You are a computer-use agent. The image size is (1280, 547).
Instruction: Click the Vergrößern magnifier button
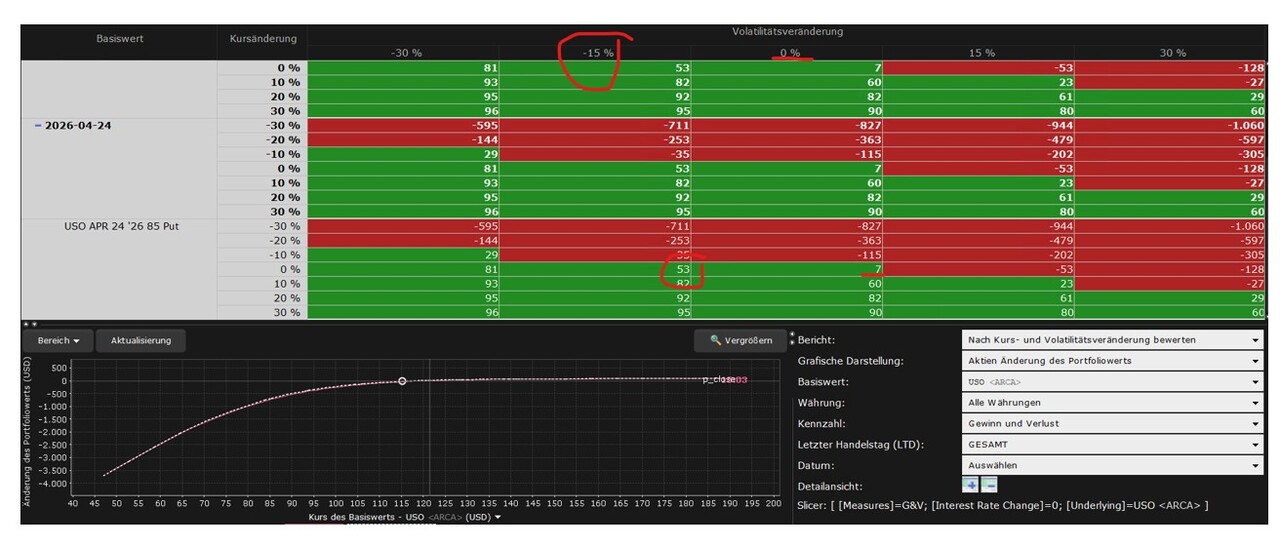pos(740,340)
